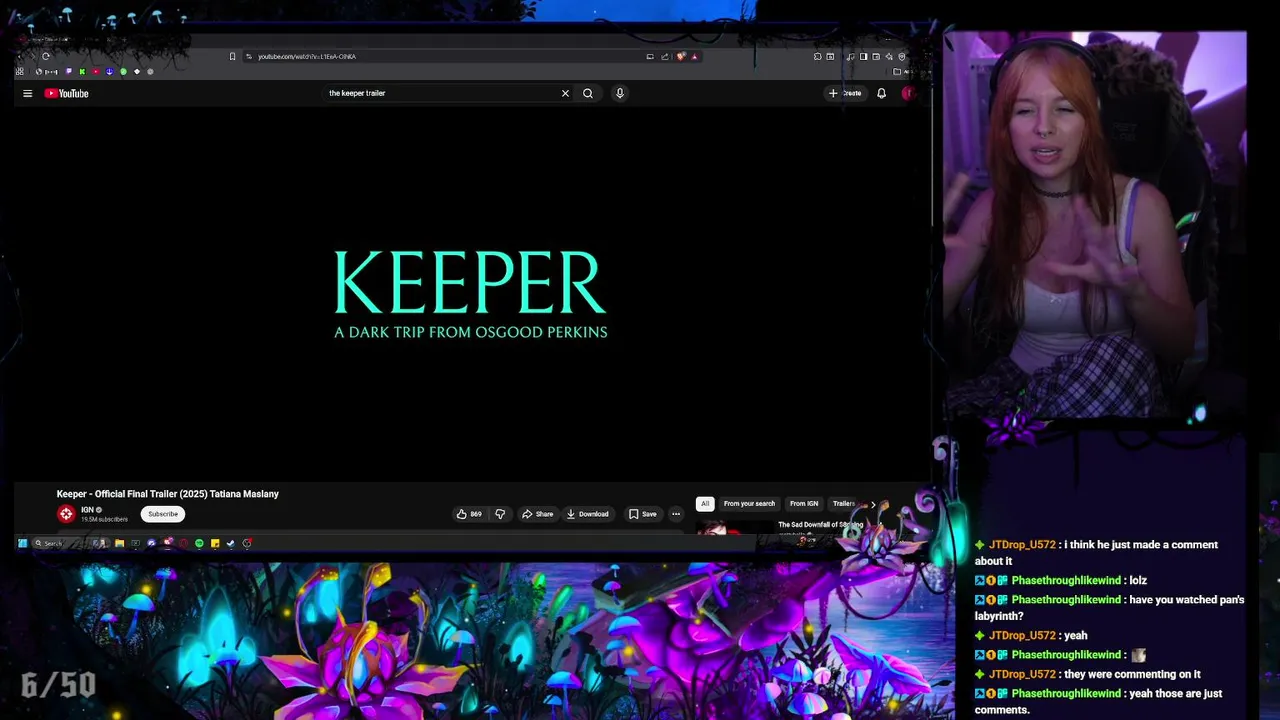This screenshot has height=720, width=1280.
Task: Start voice search with the microphone icon
Action: [x=620, y=93]
